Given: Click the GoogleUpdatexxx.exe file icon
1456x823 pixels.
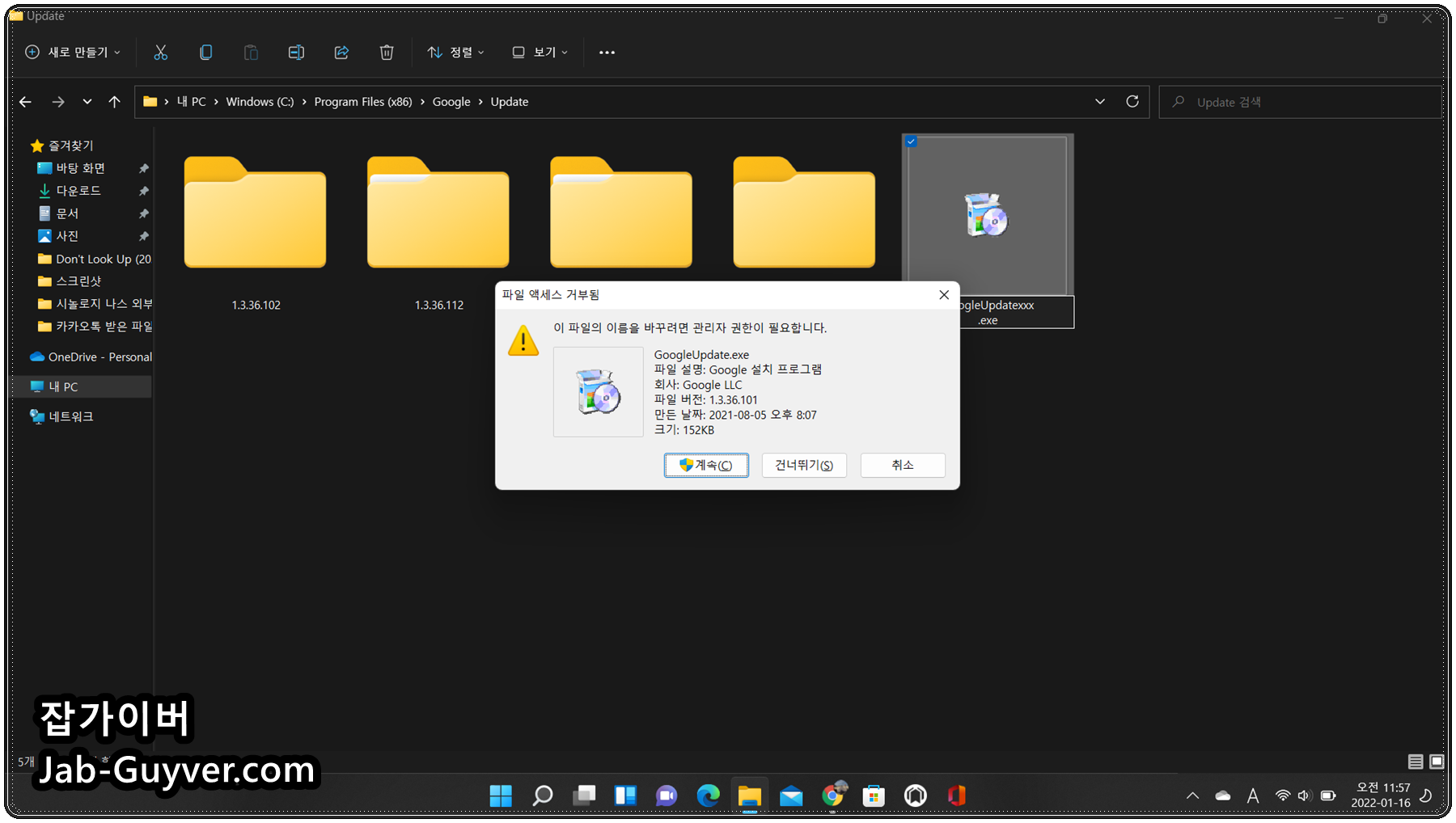Looking at the screenshot, I should 986,214.
